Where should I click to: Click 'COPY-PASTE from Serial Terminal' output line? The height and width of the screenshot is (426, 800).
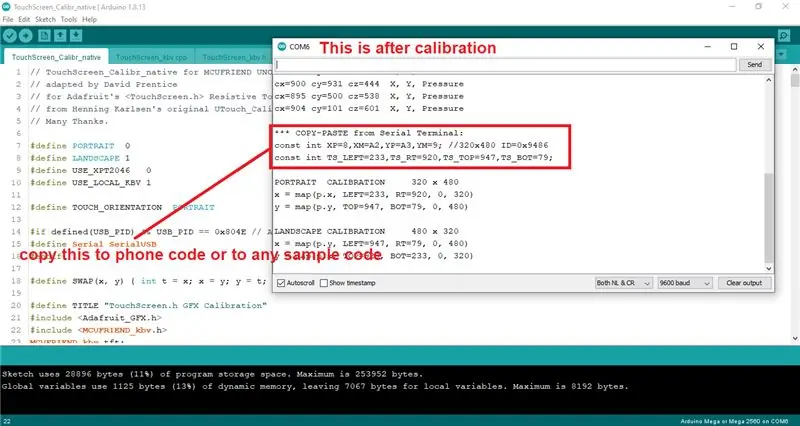pos(369,133)
